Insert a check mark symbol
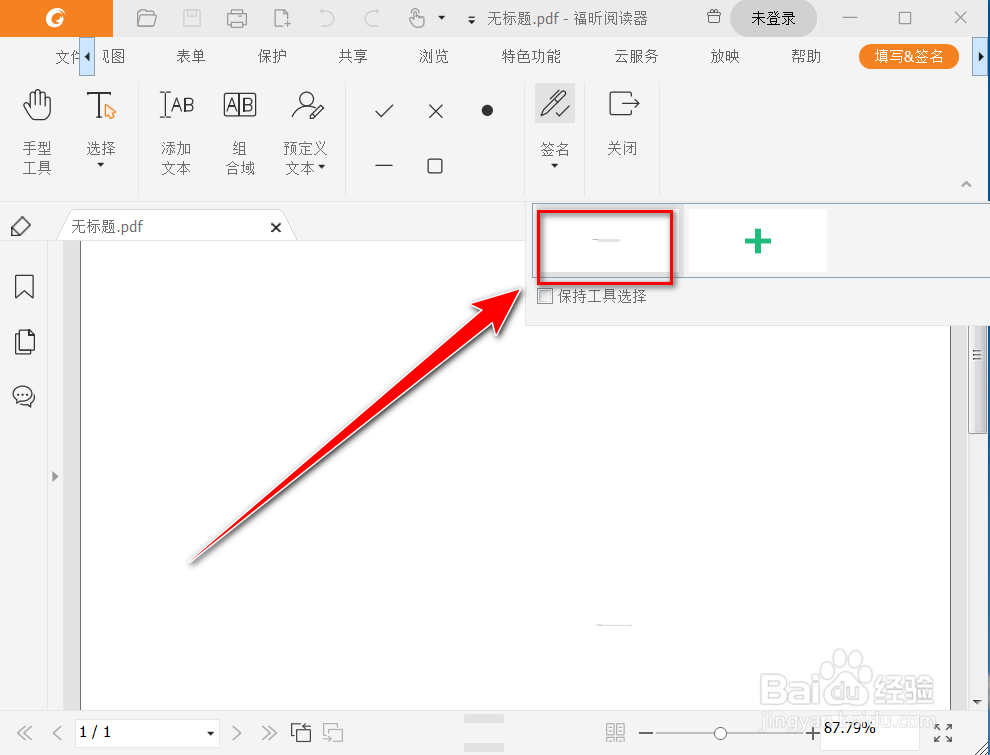 coord(384,111)
